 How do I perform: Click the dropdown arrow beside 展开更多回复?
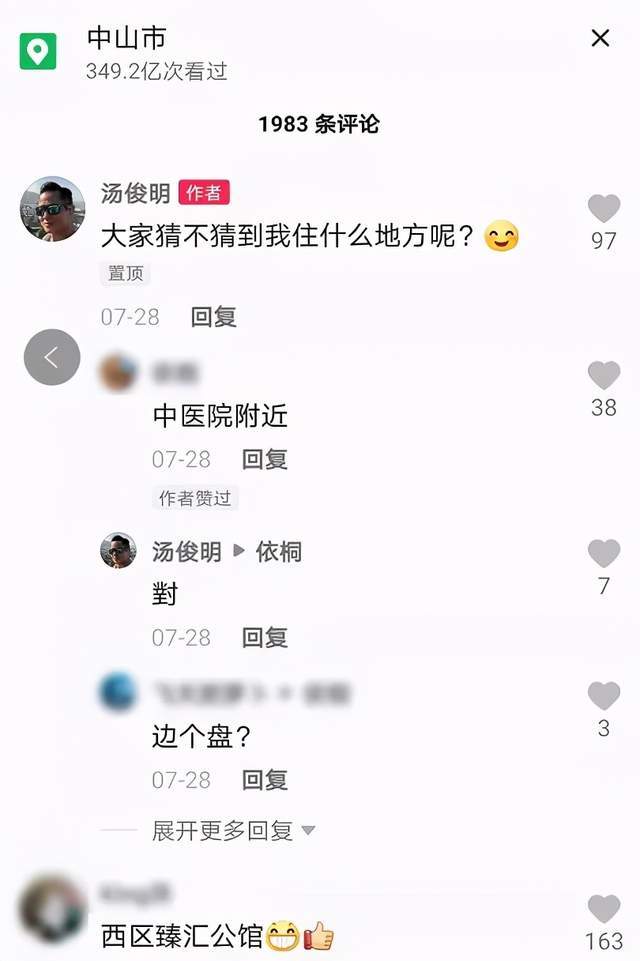[x=308, y=831]
